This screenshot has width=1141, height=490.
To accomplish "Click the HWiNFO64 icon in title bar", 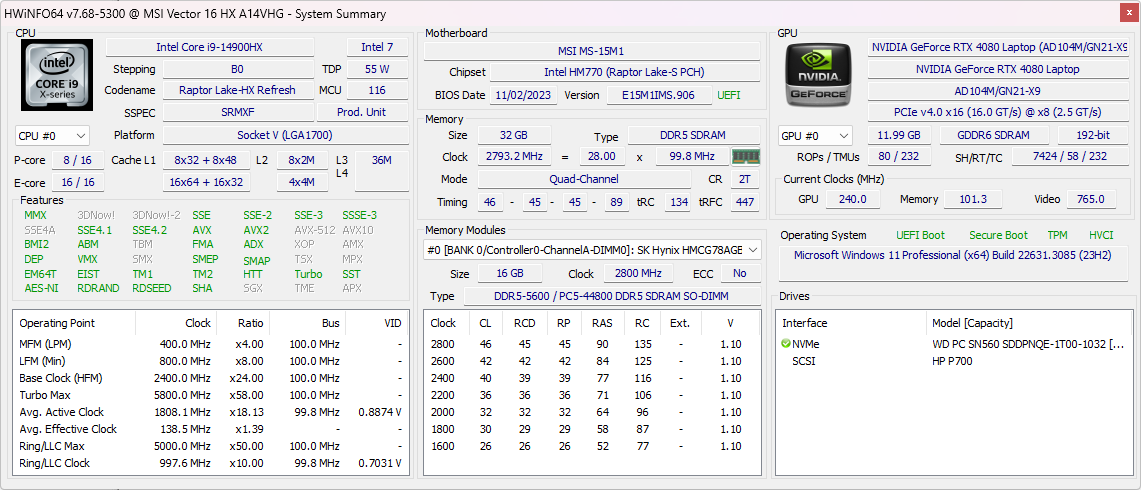I will tap(14, 14).
